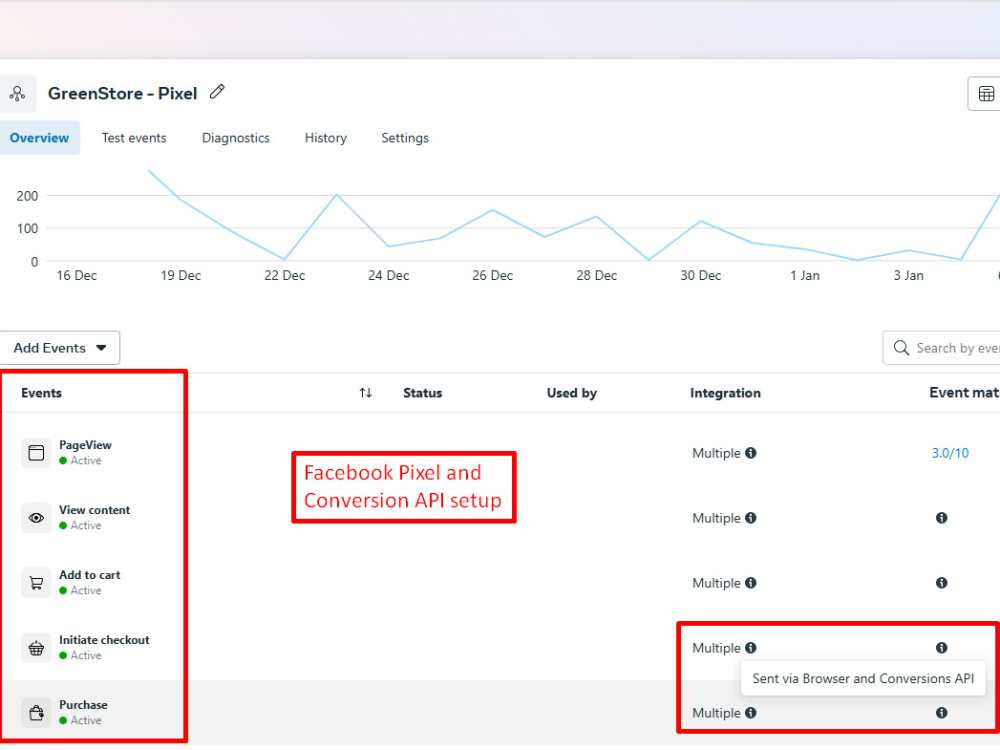Select the Add to cart event name
This screenshot has height=750, width=1000.
point(90,575)
